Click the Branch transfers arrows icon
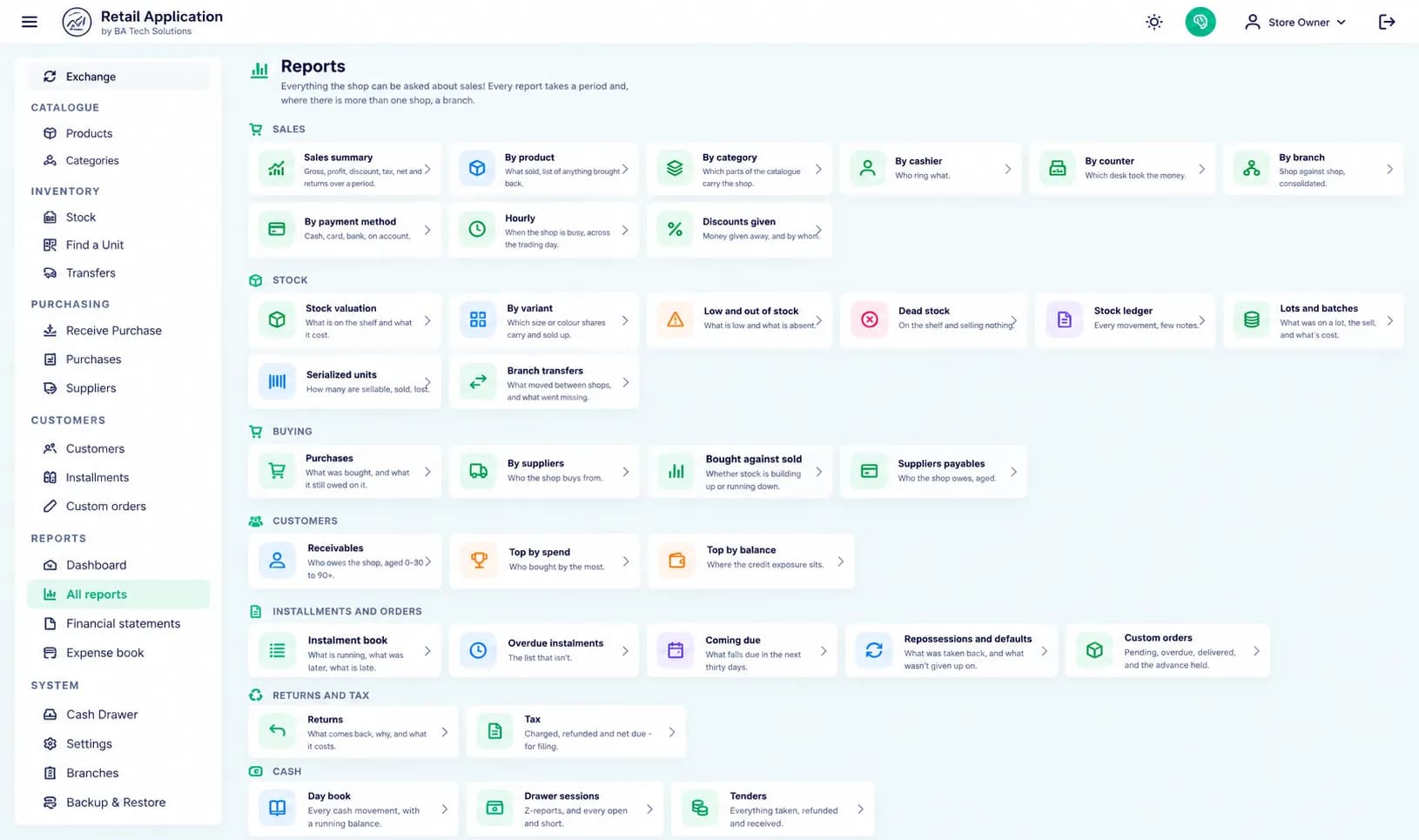Viewport: 1419px width, 840px height. [x=478, y=381]
